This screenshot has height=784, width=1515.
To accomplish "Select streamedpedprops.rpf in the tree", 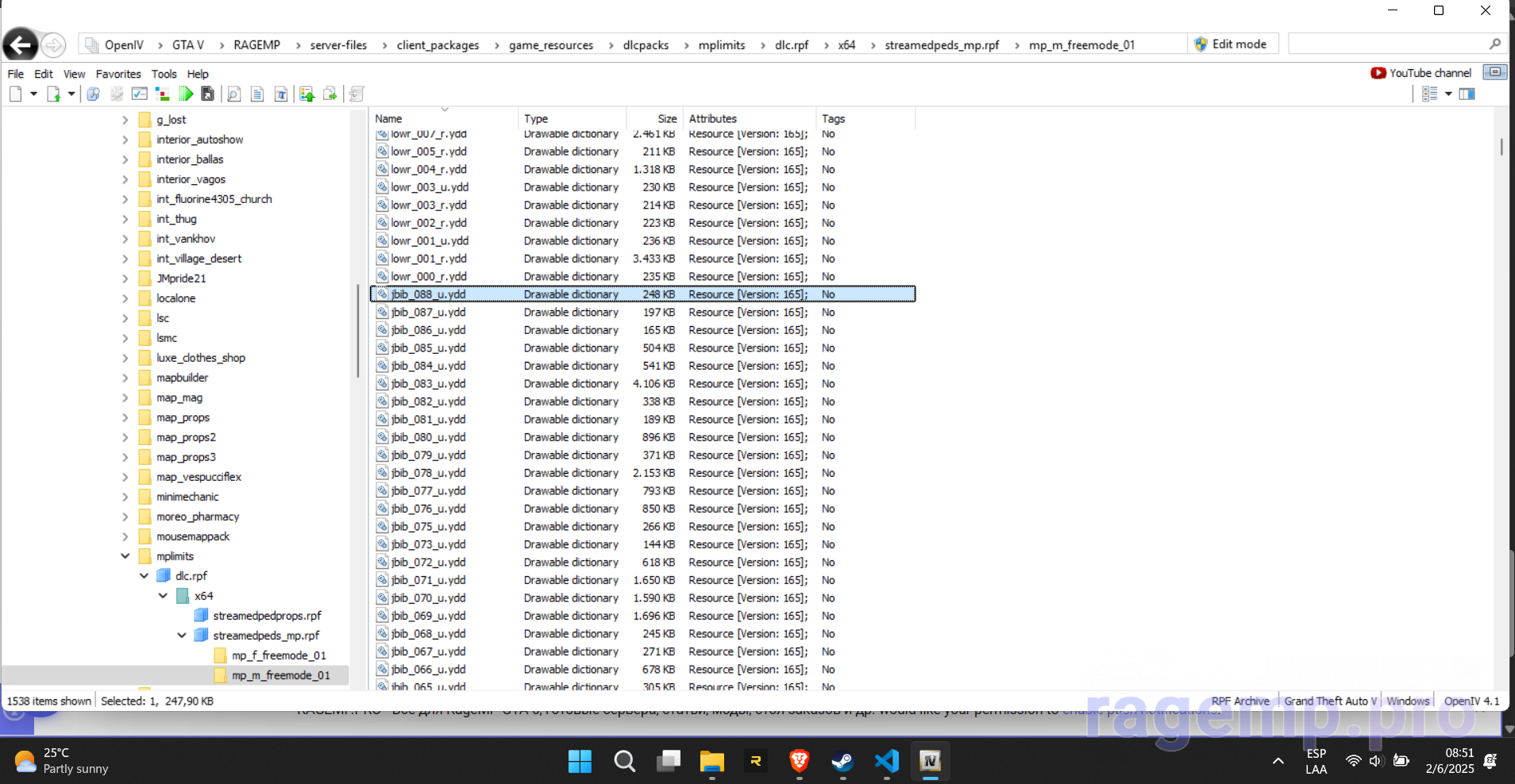I will pyautogui.click(x=267, y=616).
